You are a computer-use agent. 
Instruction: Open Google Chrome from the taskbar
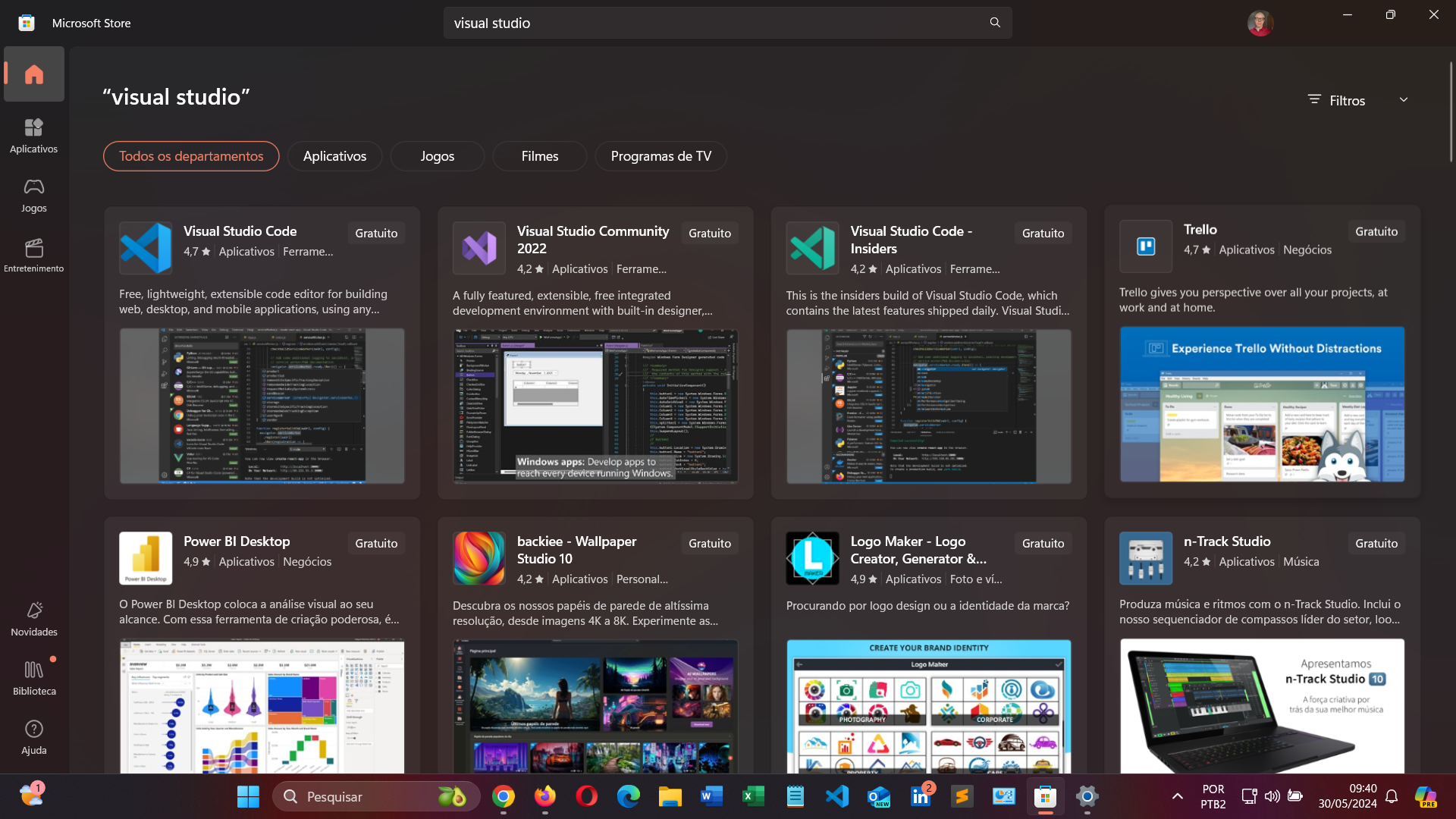(504, 796)
